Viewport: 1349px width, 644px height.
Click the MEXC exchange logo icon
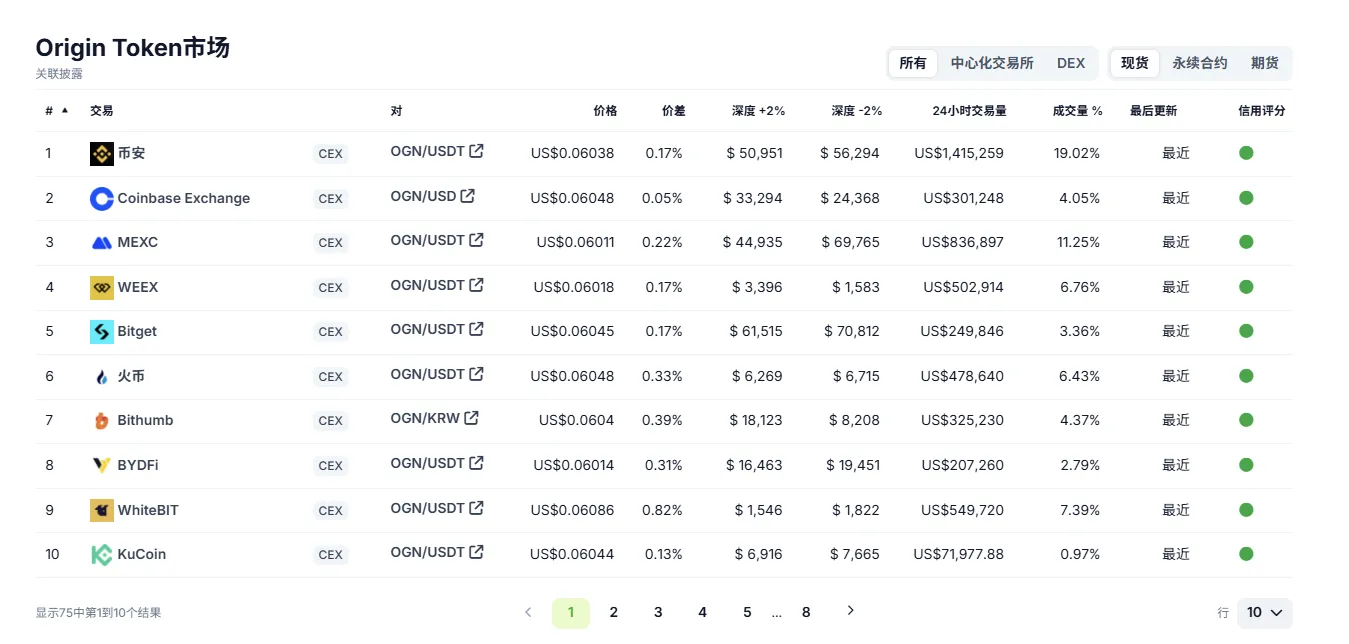click(101, 243)
